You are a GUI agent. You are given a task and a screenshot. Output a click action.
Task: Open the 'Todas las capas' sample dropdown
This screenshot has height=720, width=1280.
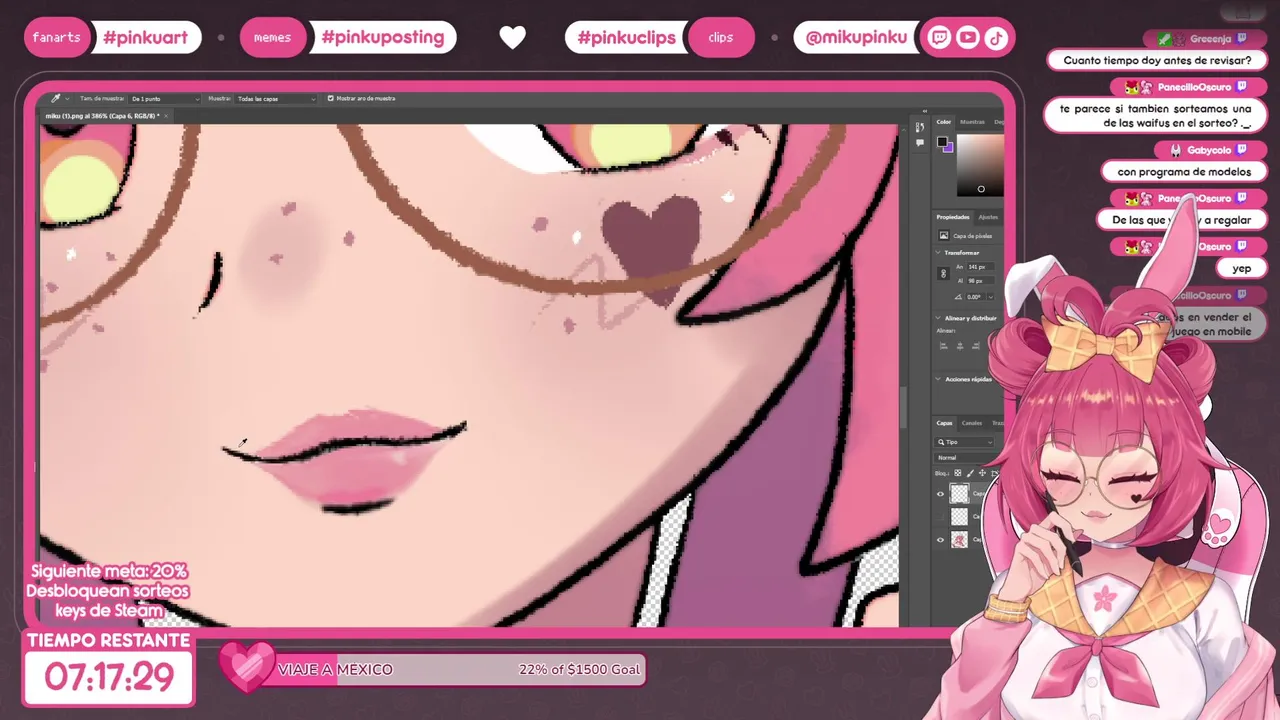point(276,99)
